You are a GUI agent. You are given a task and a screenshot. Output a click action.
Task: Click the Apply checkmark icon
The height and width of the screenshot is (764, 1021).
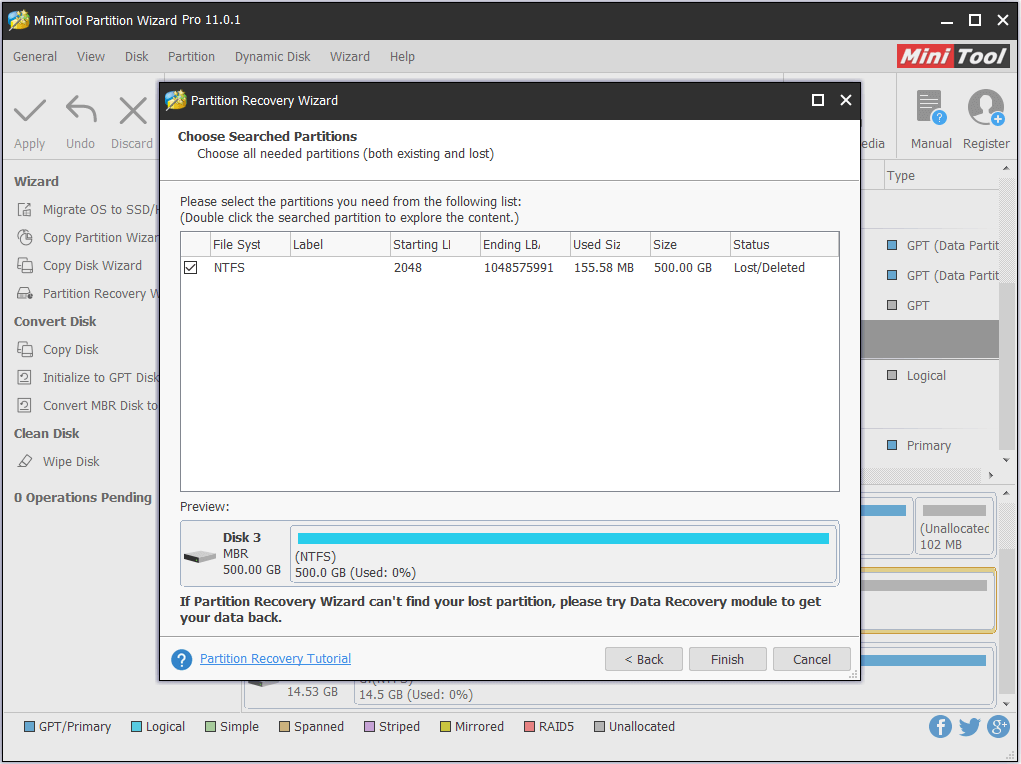pyautogui.click(x=30, y=110)
